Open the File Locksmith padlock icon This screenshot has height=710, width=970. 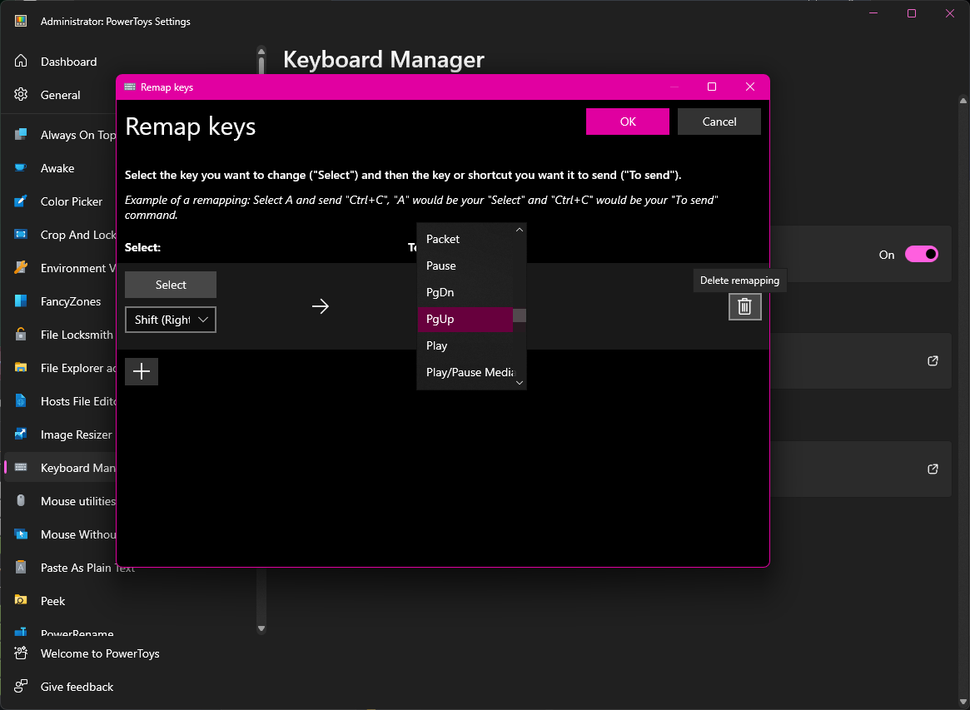pos(20,335)
